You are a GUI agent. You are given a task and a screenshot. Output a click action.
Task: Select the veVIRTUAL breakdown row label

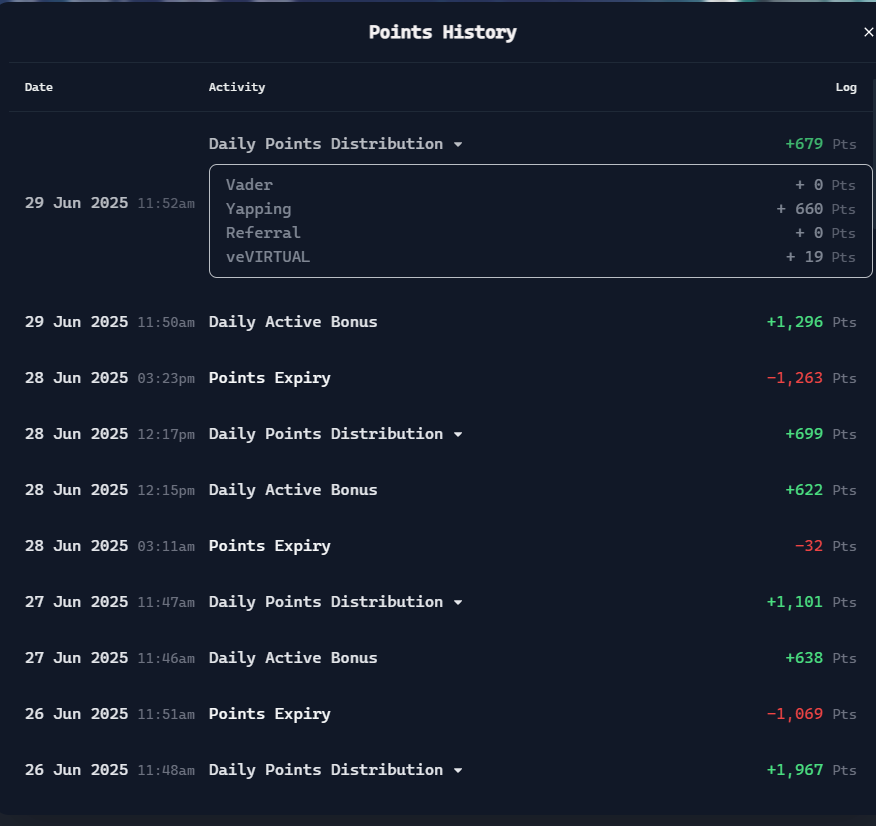268,257
